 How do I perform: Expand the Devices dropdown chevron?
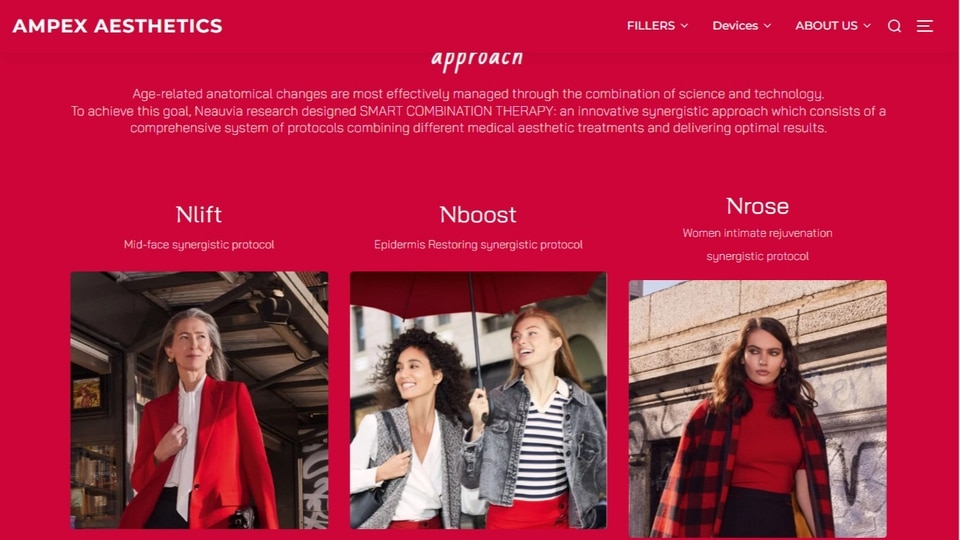[x=767, y=26]
